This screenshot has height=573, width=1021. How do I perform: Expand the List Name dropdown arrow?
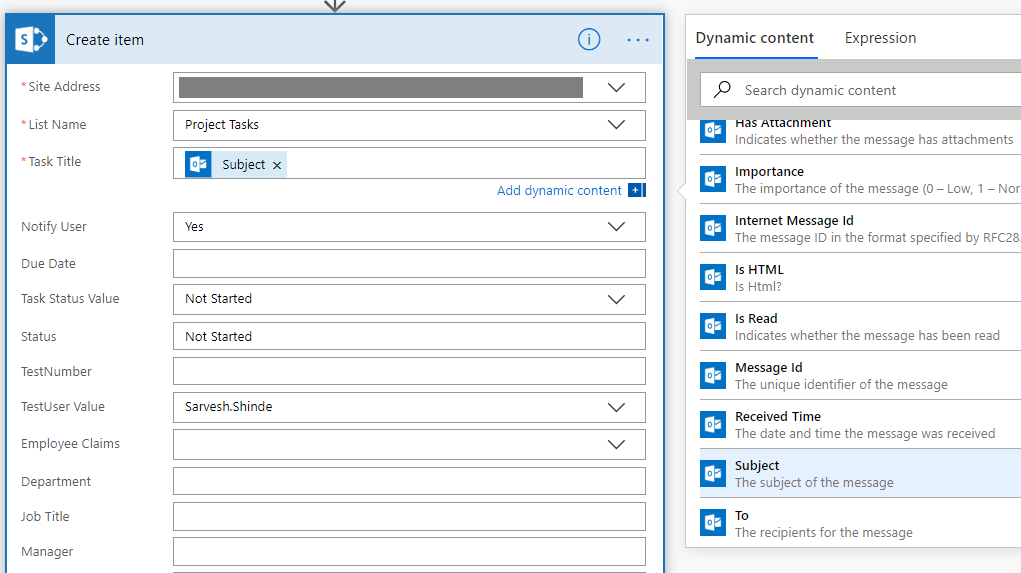pos(616,125)
